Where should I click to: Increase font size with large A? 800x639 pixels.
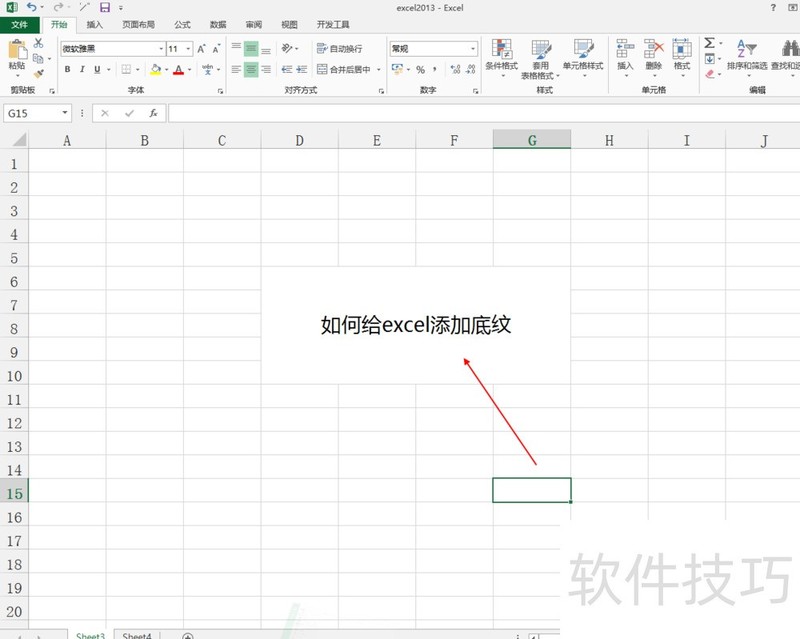click(x=202, y=48)
